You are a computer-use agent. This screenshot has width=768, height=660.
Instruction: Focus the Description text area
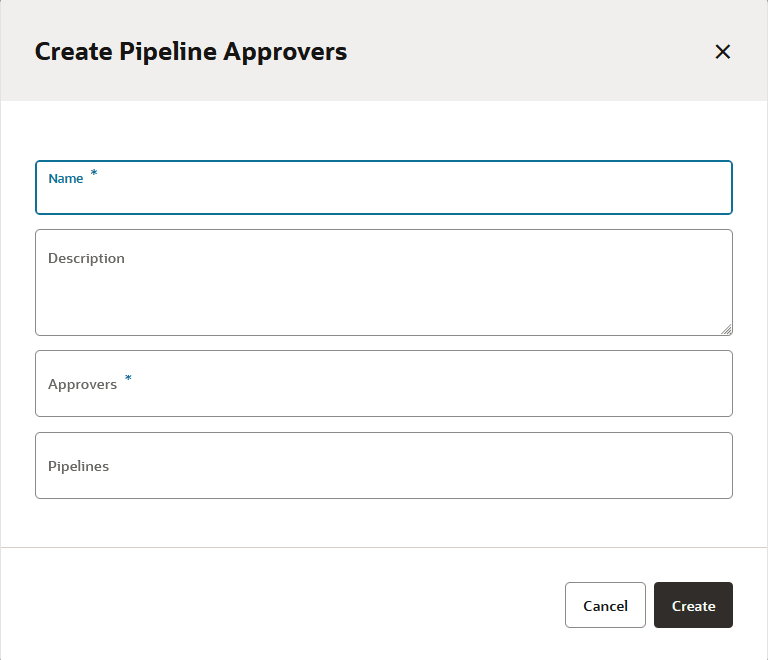384,283
